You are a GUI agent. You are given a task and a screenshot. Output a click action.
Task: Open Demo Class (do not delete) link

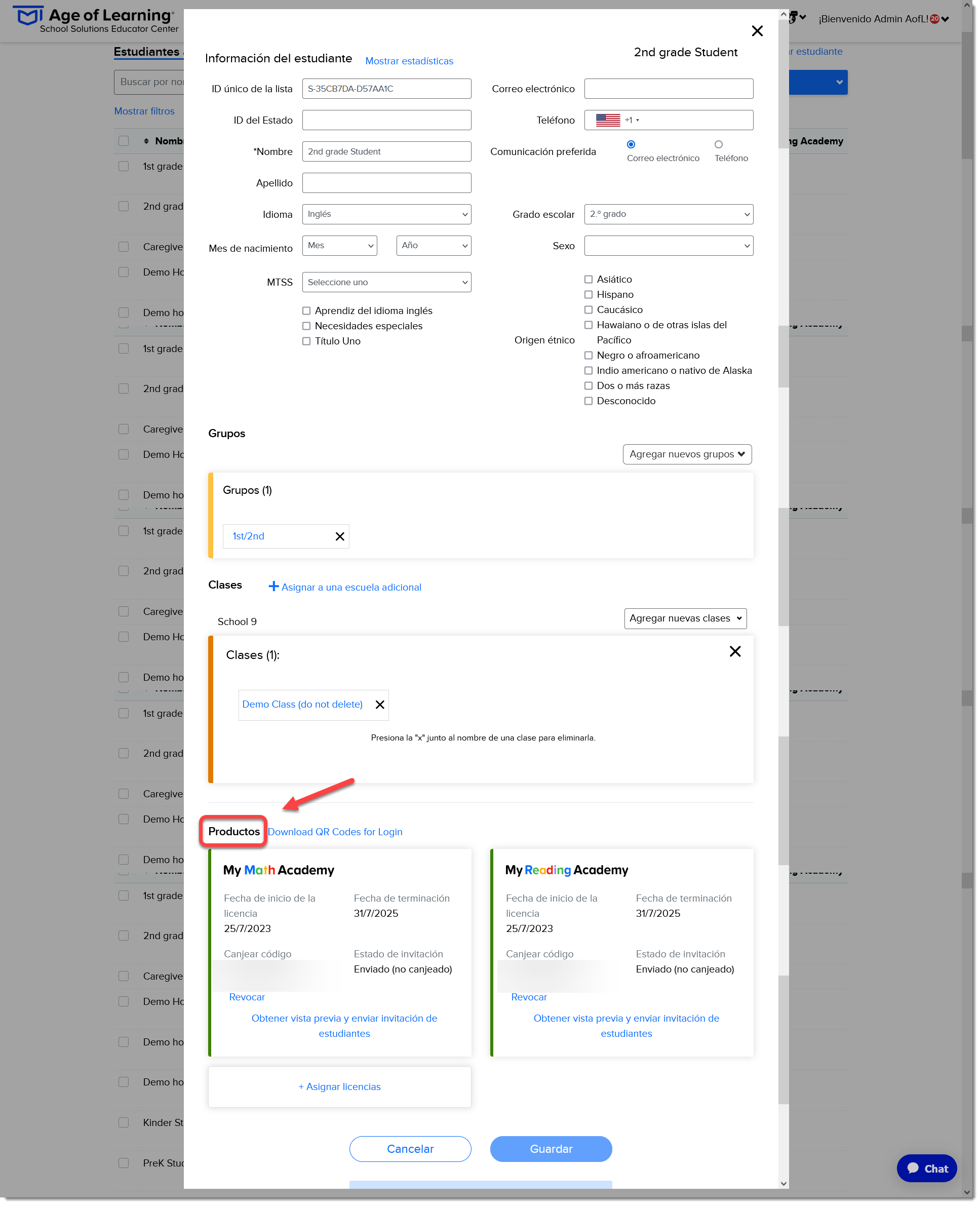(x=302, y=705)
